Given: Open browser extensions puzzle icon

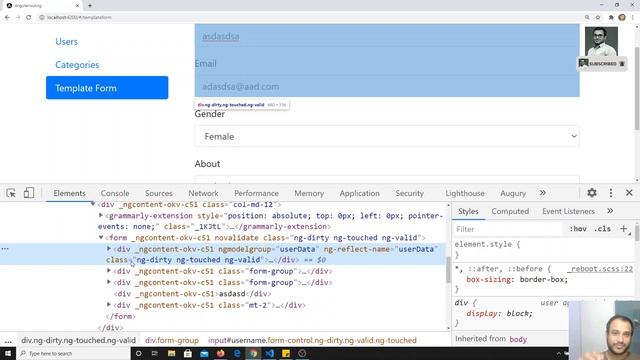Looking at the screenshot, I should coord(611,17).
